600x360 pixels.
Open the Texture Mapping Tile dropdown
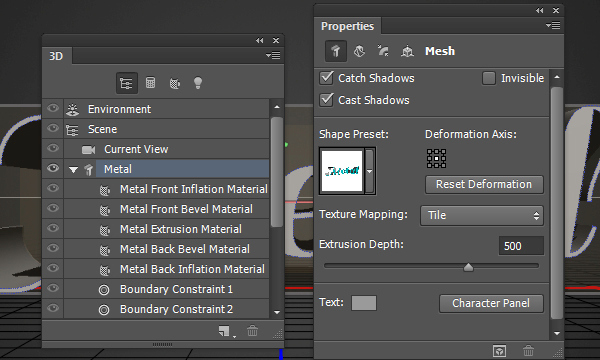click(482, 215)
